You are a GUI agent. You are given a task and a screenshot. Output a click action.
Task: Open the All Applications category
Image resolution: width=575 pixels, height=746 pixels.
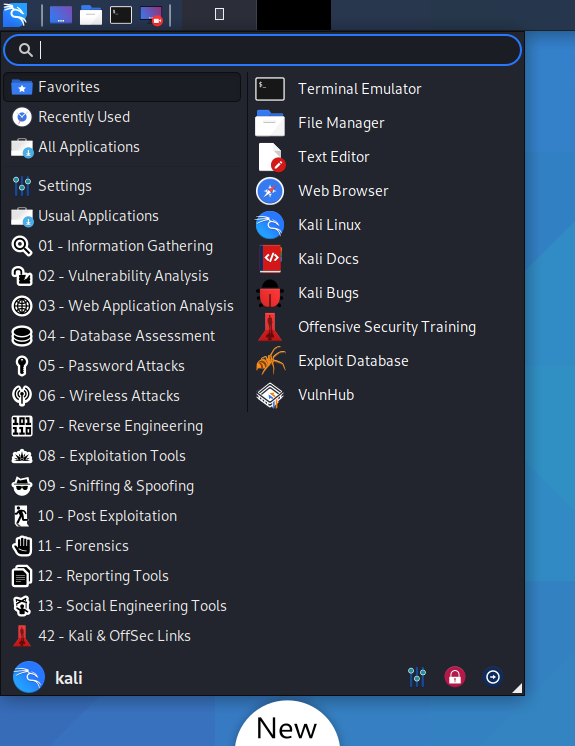(122, 147)
